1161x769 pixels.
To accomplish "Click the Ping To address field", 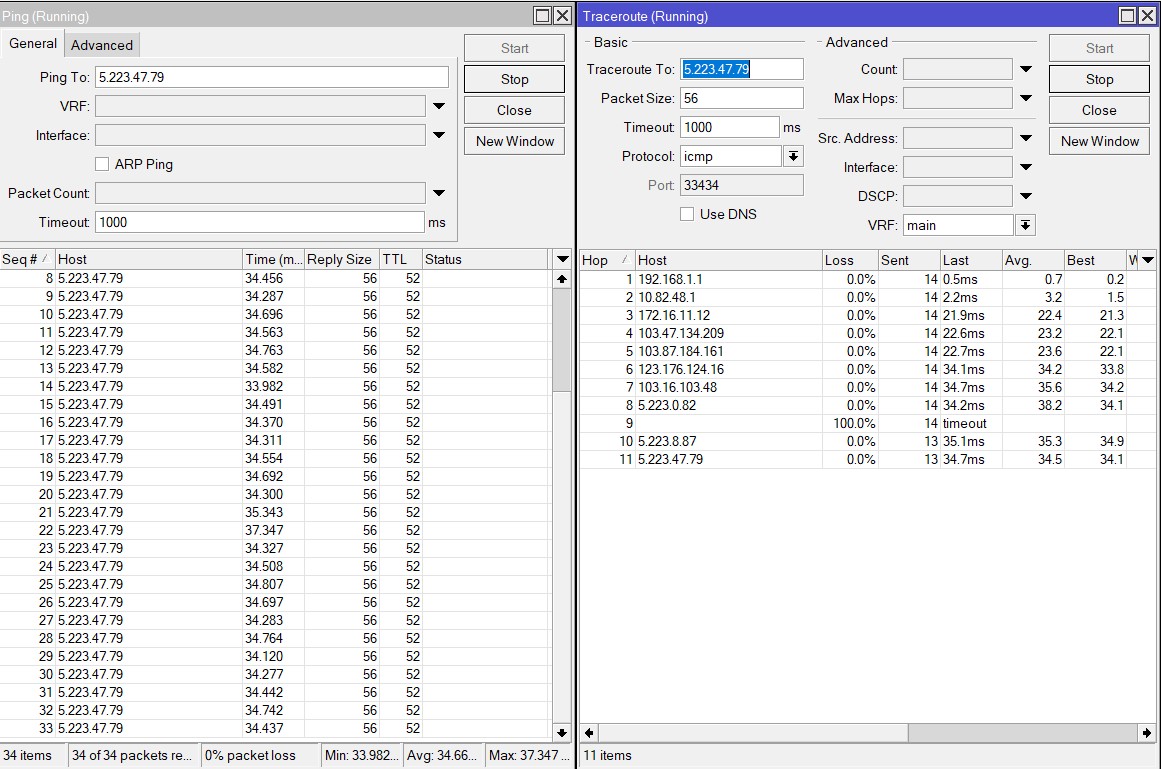I will click(x=271, y=77).
